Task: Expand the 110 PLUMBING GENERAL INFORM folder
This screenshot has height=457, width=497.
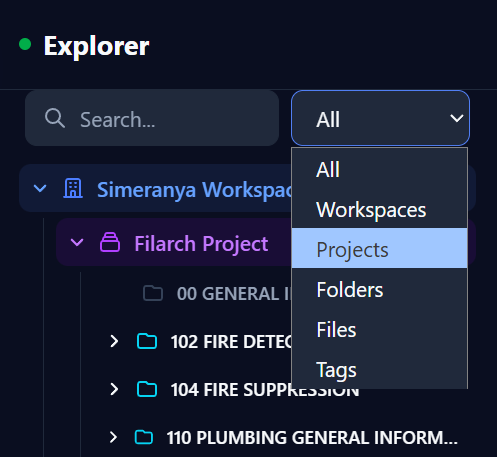Action: click(x=113, y=437)
